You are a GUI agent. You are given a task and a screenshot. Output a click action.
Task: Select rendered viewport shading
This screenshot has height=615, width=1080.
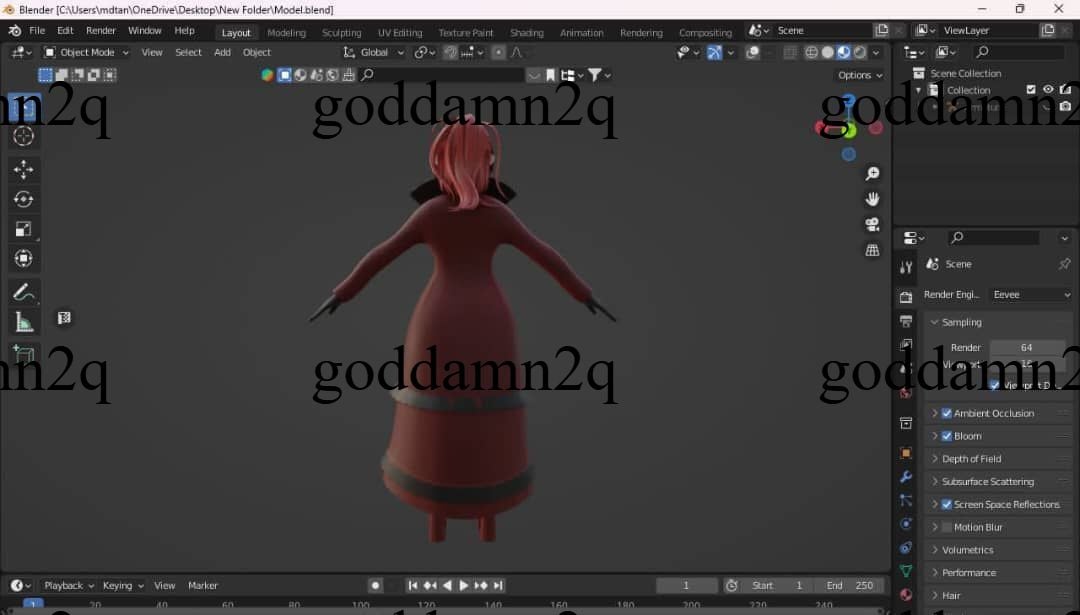[x=860, y=52]
